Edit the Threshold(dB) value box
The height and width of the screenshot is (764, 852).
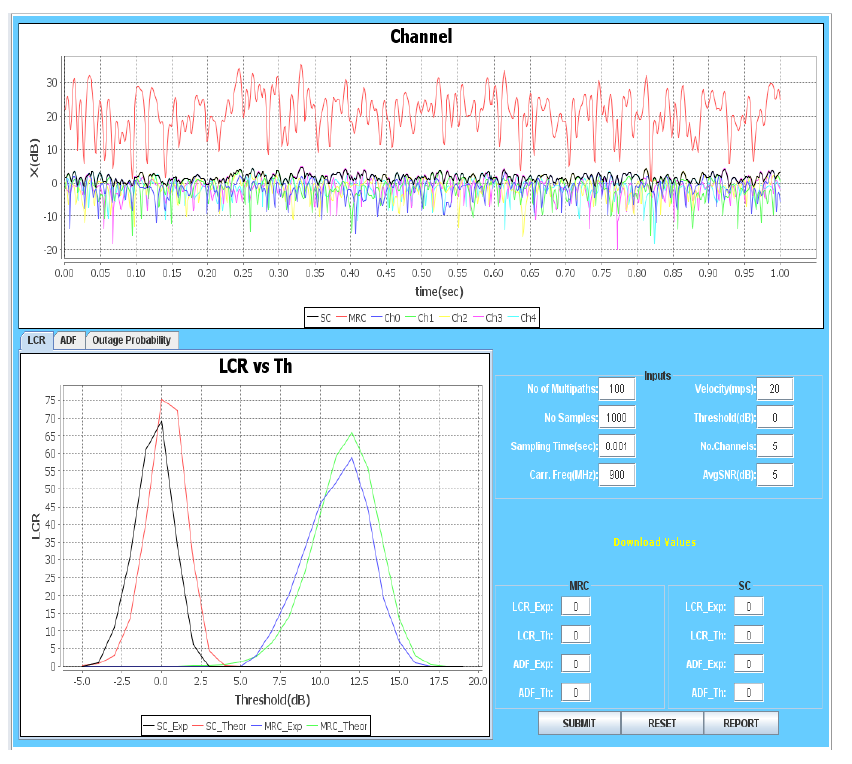tap(774, 418)
